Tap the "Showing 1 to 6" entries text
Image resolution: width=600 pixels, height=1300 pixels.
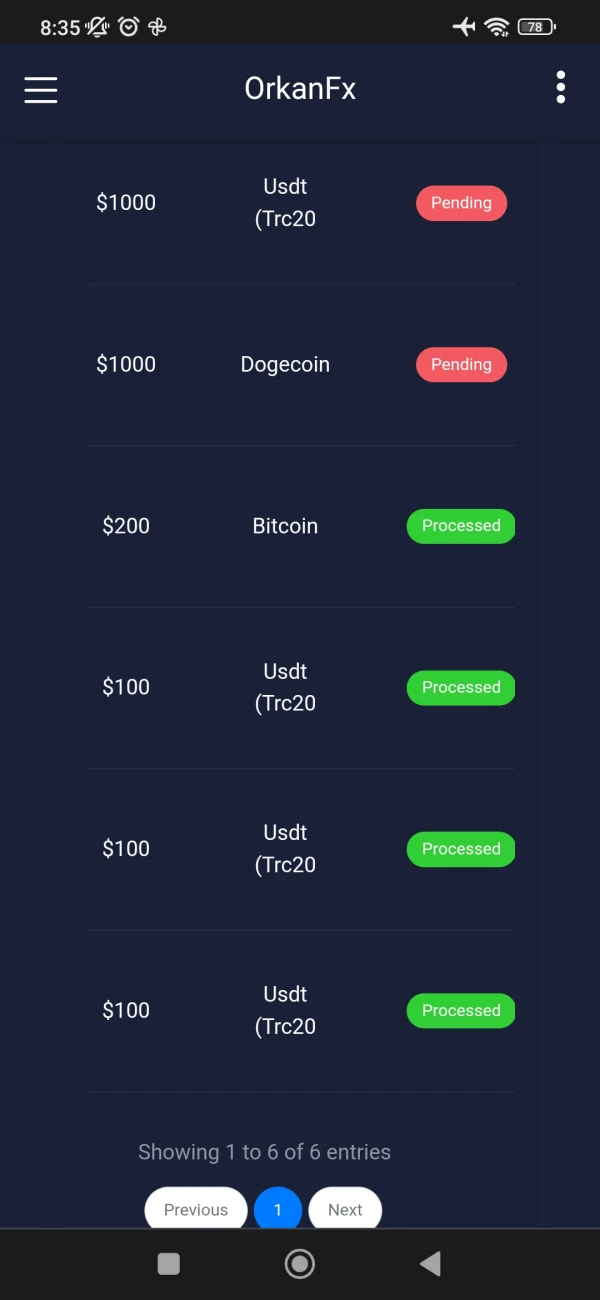[264, 1152]
